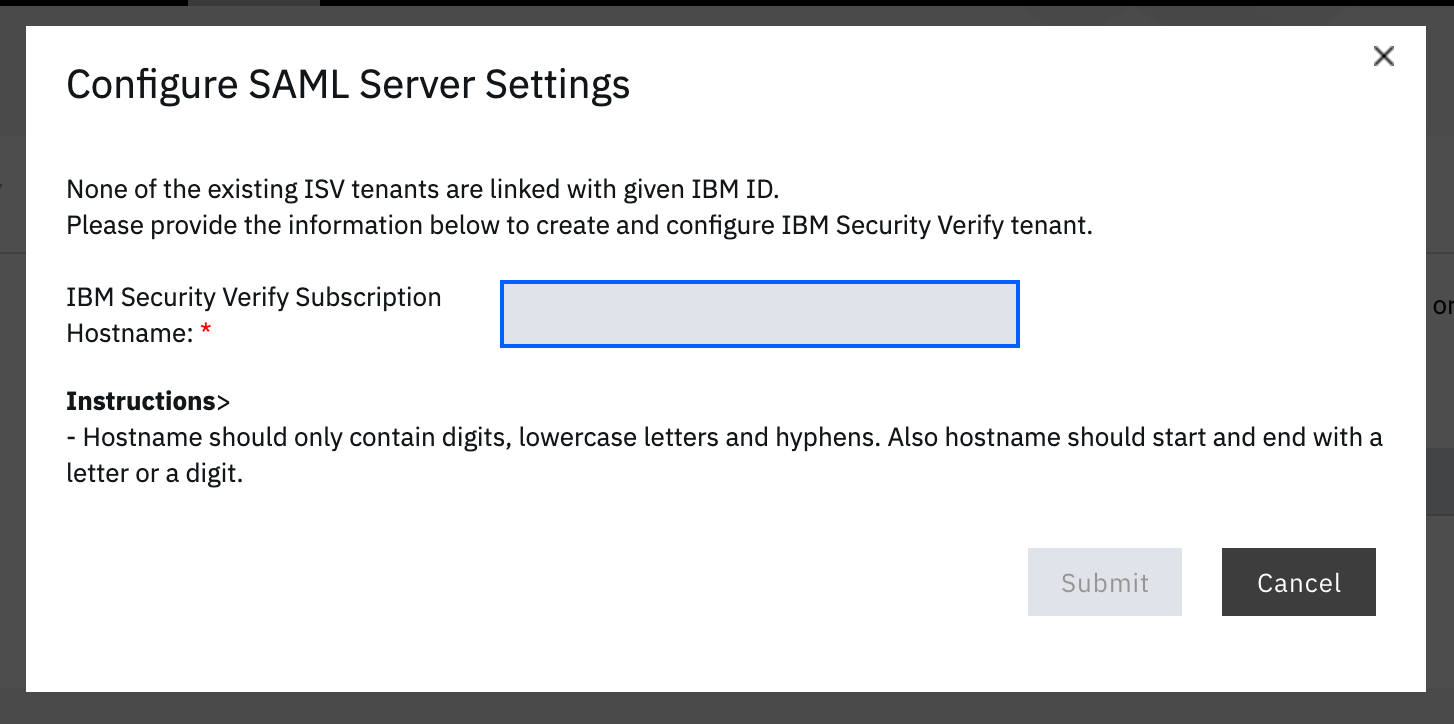Cancel the SAML server configuration

(x=1298, y=582)
